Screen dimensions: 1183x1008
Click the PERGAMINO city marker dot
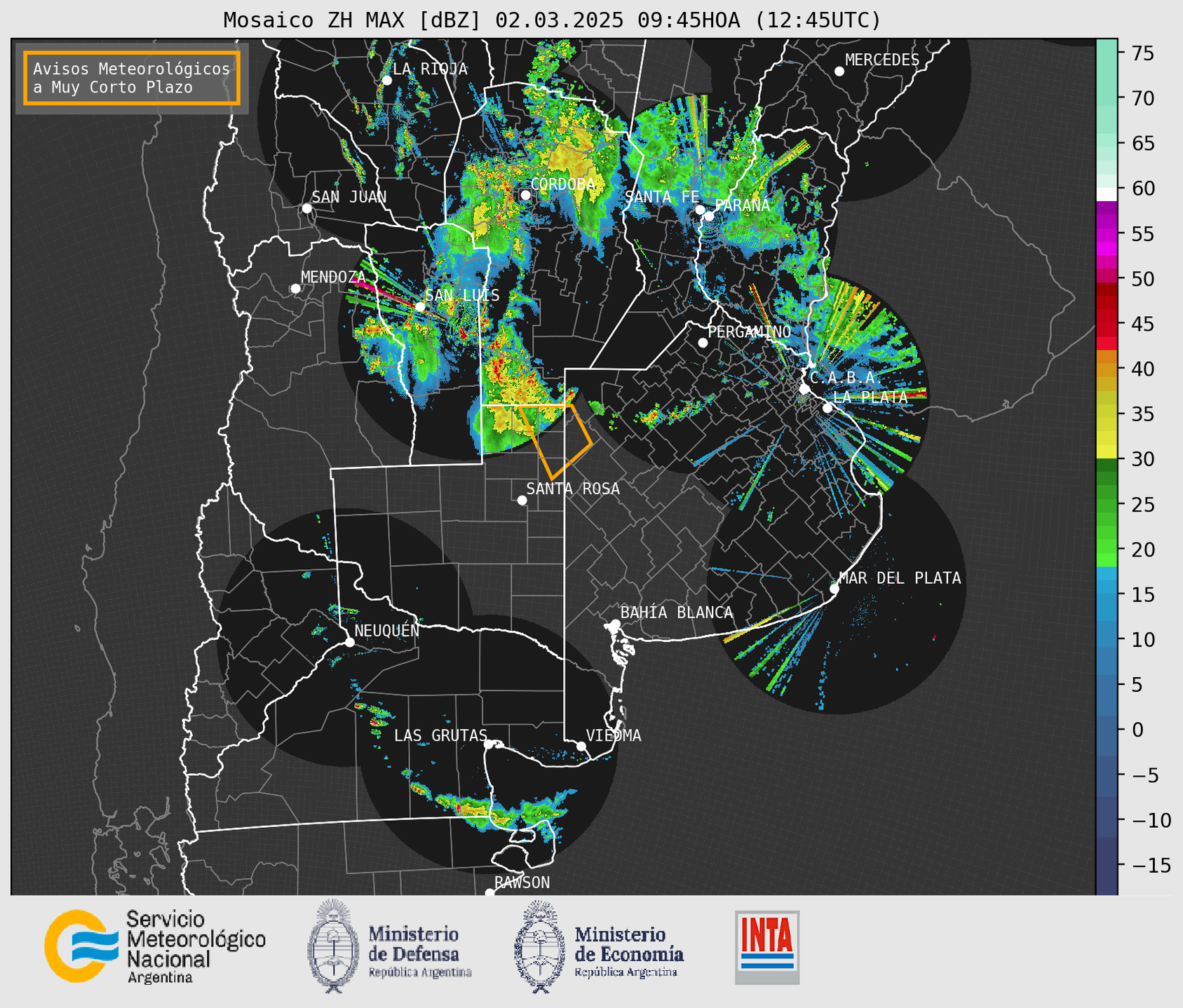[703, 343]
